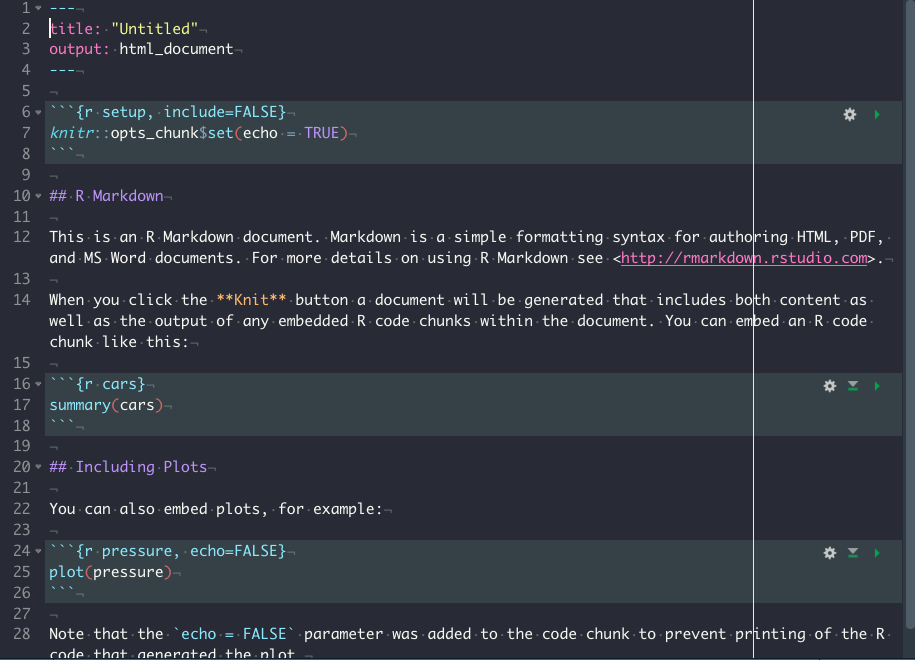
Task: Open the setup chunk options gear
Action: click(x=850, y=115)
